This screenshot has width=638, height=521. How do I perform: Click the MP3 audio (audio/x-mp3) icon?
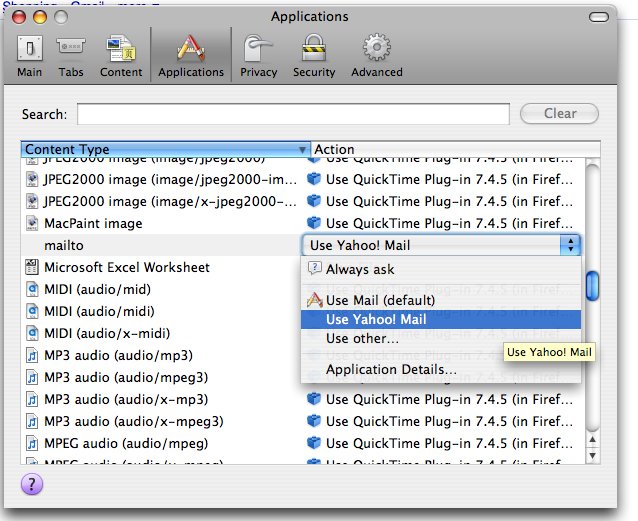32,399
